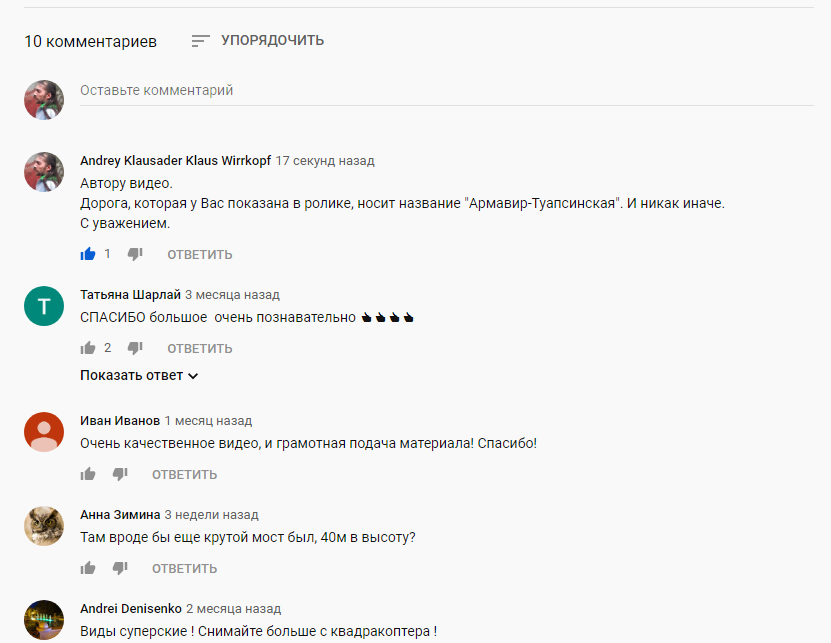Dislike Анна Зимина's comment
The width and height of the screenshot is (831, 643).
(x=120, y=569)
